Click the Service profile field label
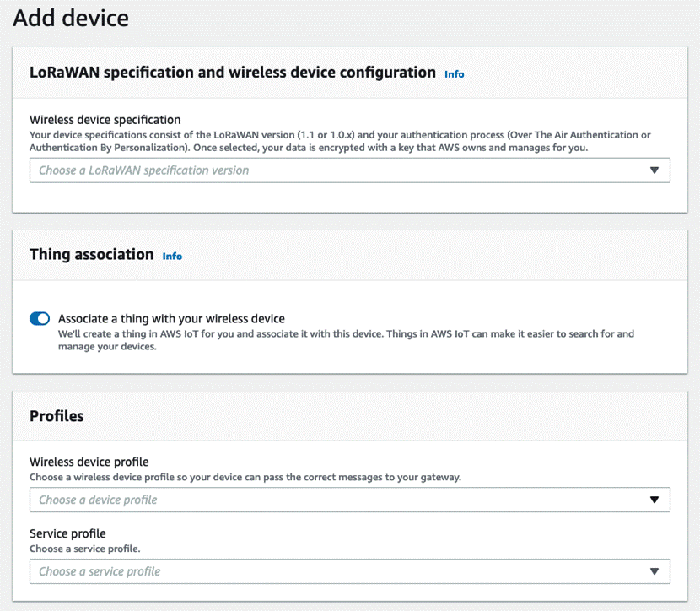This screenshot has height=611, width=700. (67, 533)
